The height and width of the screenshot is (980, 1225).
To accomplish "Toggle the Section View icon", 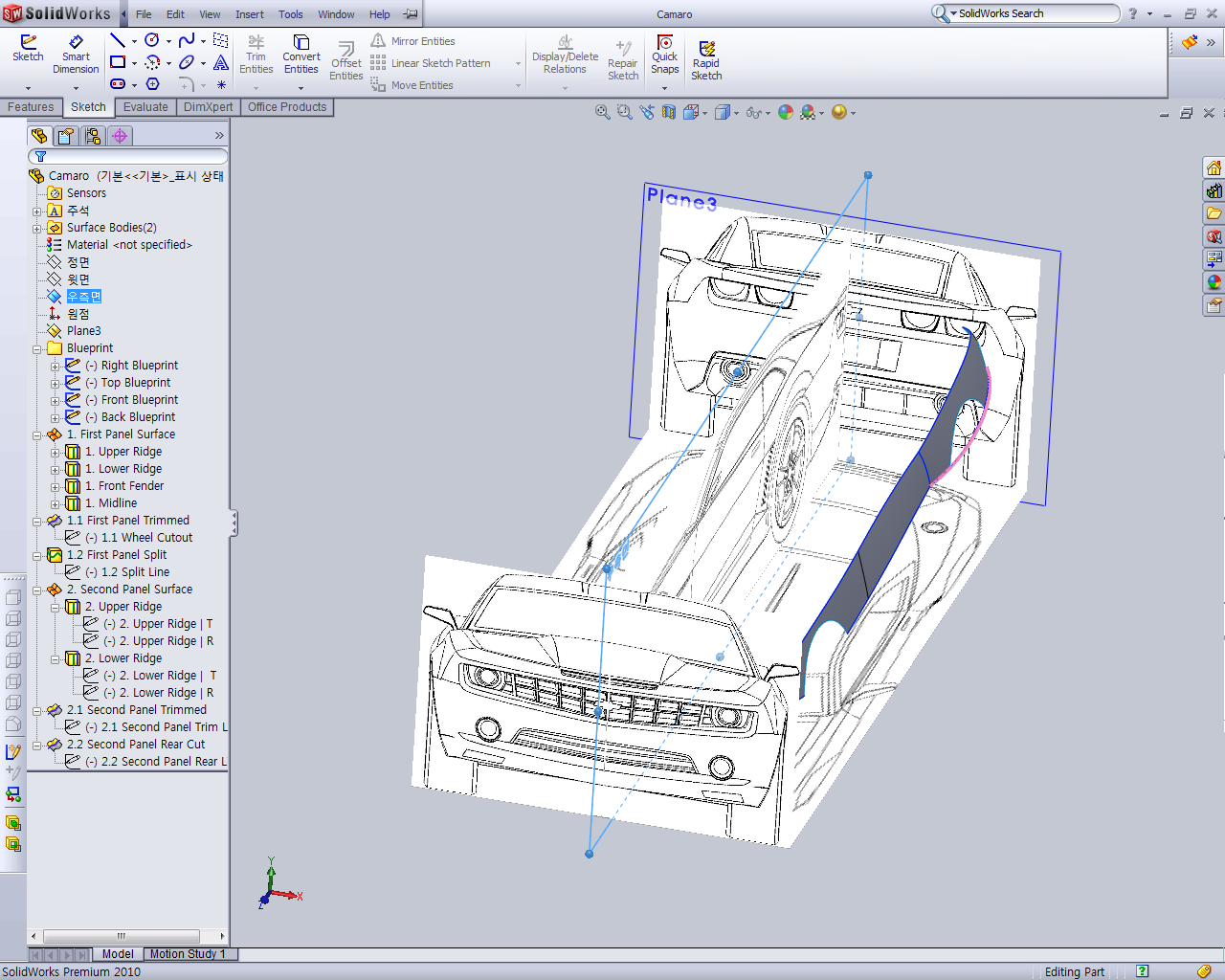I will (x=668, y=112).
